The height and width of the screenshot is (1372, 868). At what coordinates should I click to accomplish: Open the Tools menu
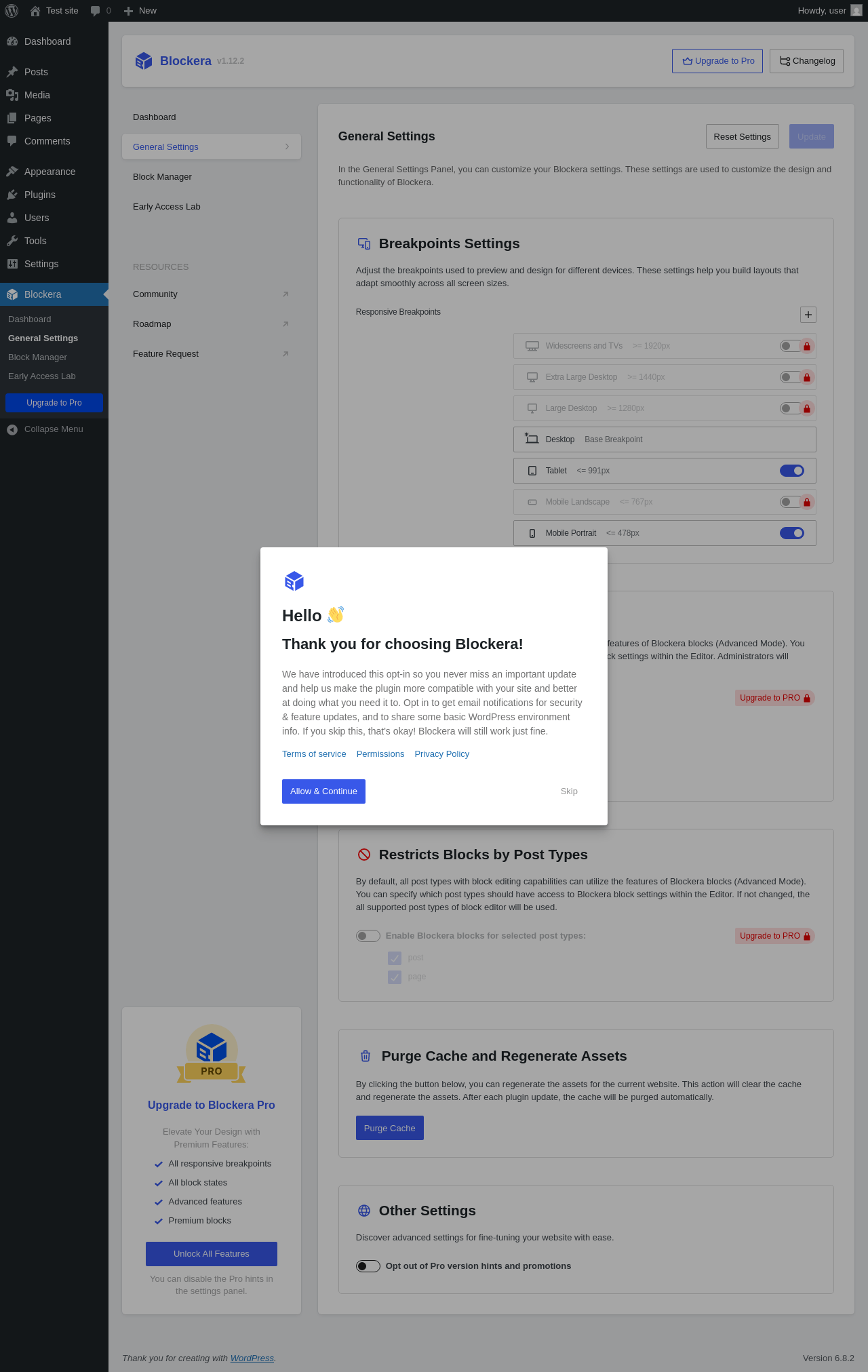click(54, 241)
